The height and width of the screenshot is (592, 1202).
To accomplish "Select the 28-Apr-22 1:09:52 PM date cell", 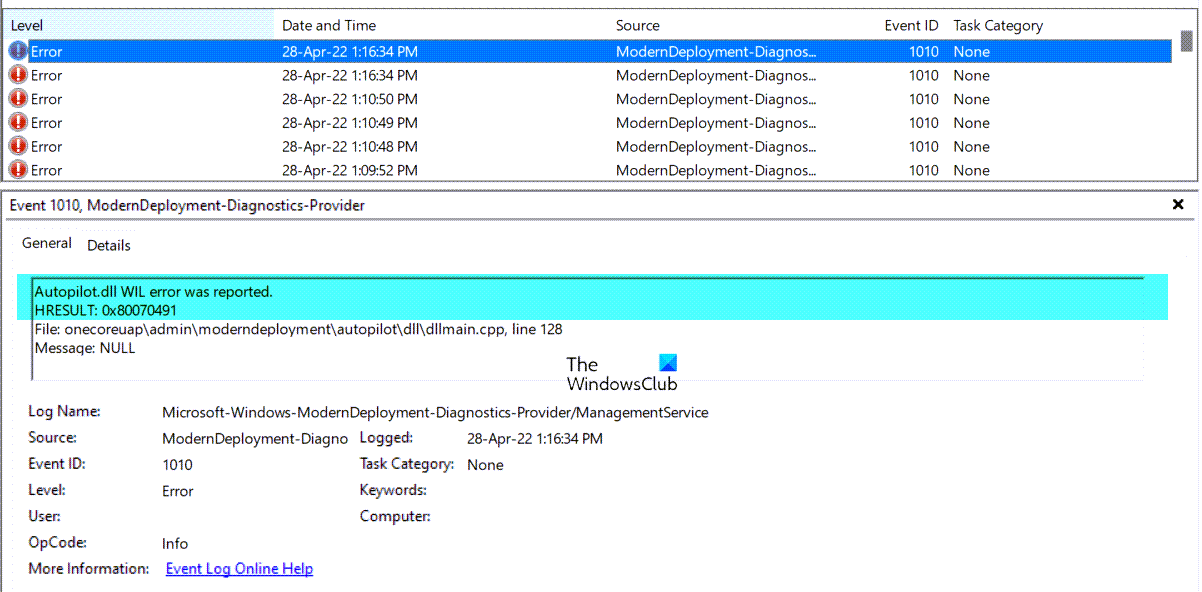I will [x=350, y=170].
